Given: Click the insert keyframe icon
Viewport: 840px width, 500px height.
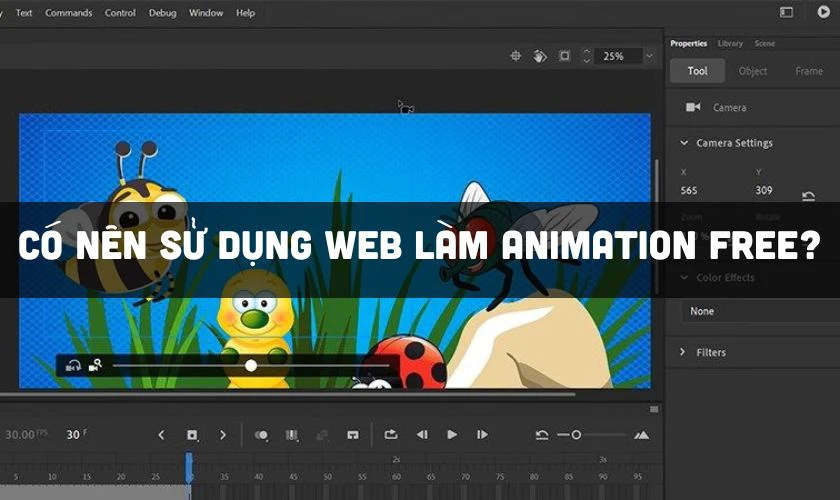Looking at the screenshot, I should 192,435.
